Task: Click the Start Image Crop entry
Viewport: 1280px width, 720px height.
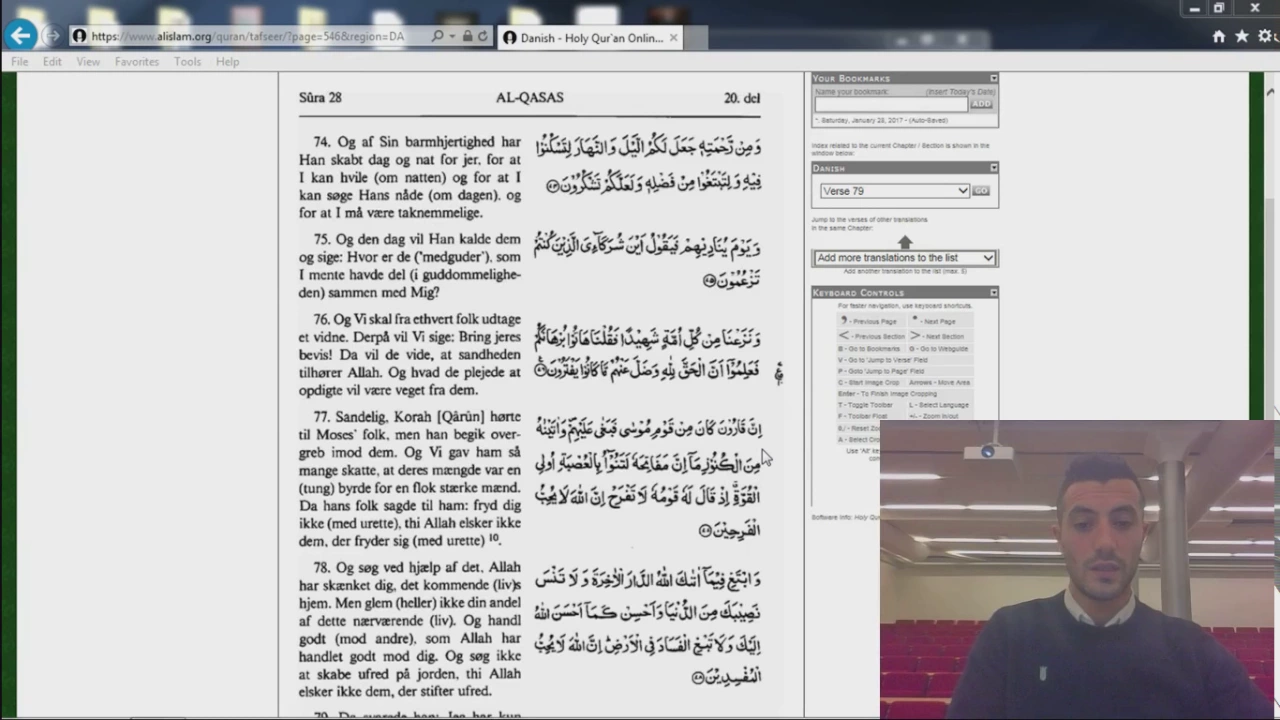Action: (869, 382)
